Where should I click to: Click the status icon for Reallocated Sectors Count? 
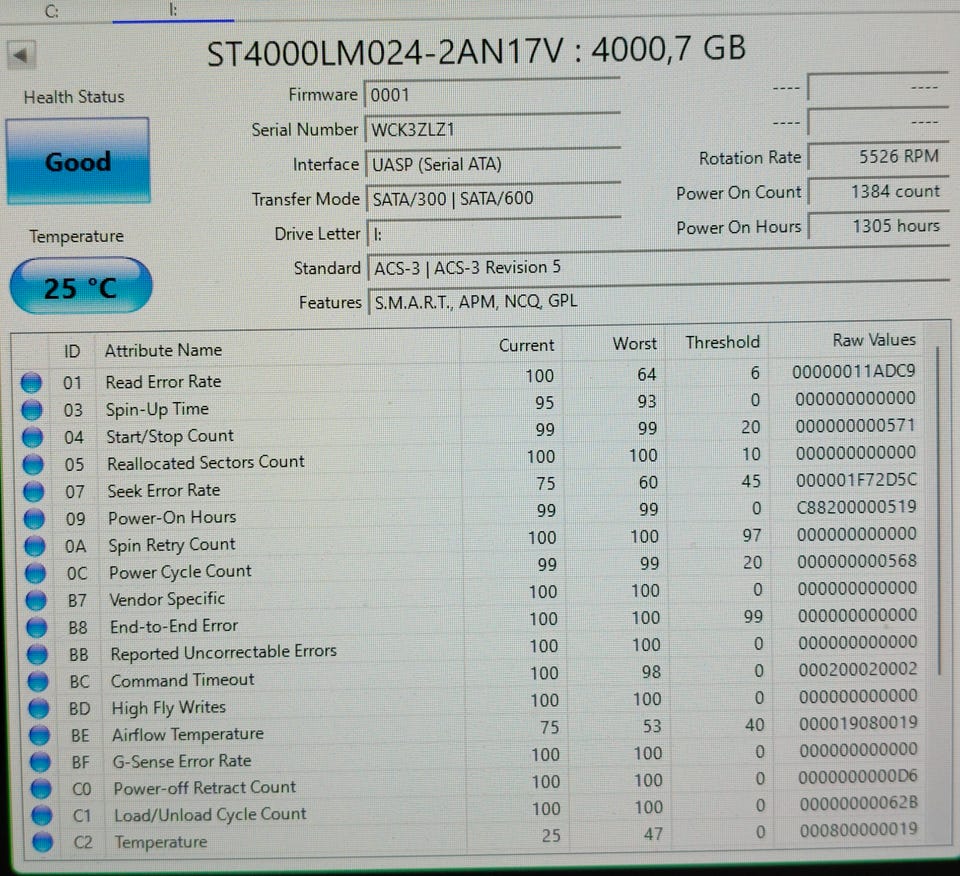[x=33, y=463]
